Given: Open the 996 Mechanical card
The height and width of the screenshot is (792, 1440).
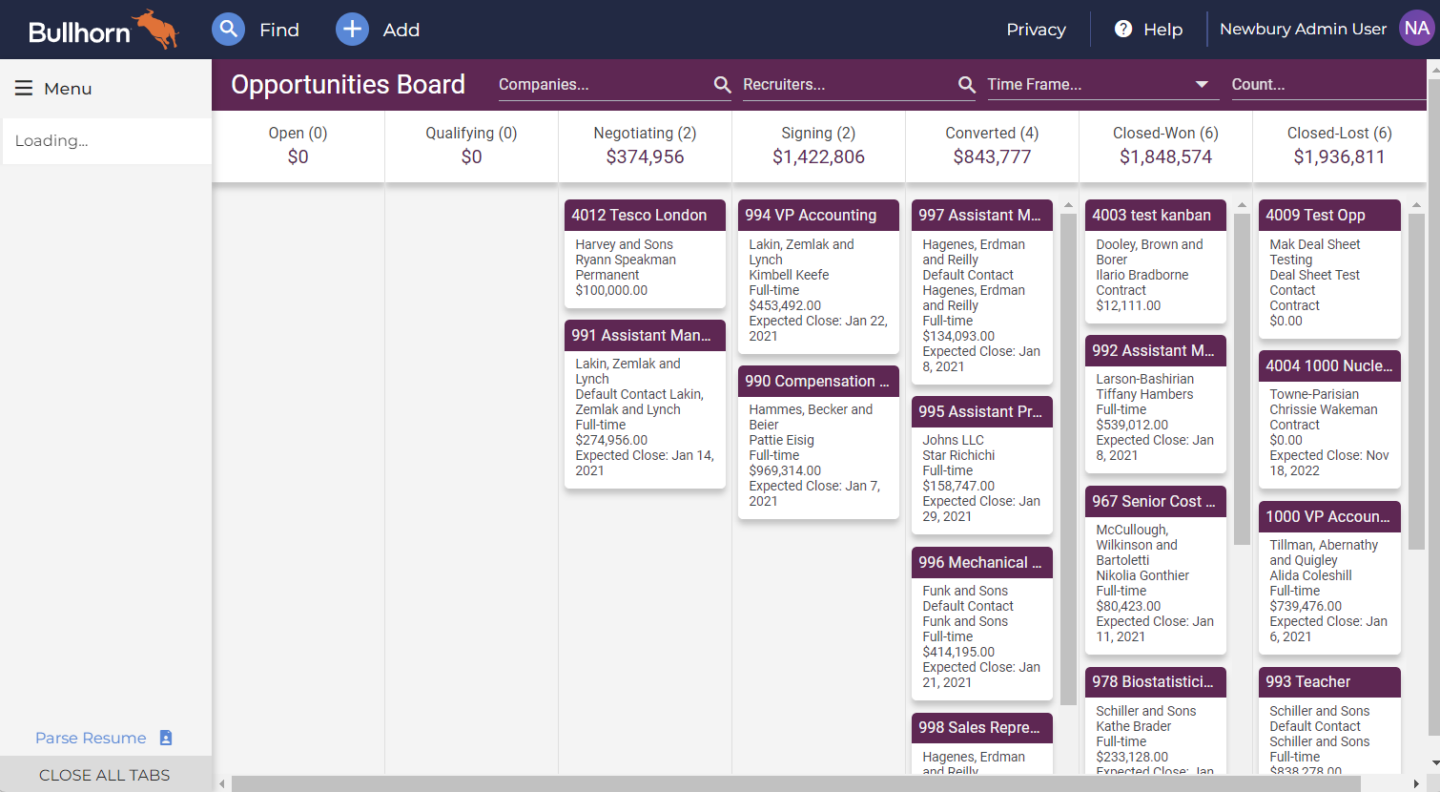Looking at the screenshot, I should point(982,623).
